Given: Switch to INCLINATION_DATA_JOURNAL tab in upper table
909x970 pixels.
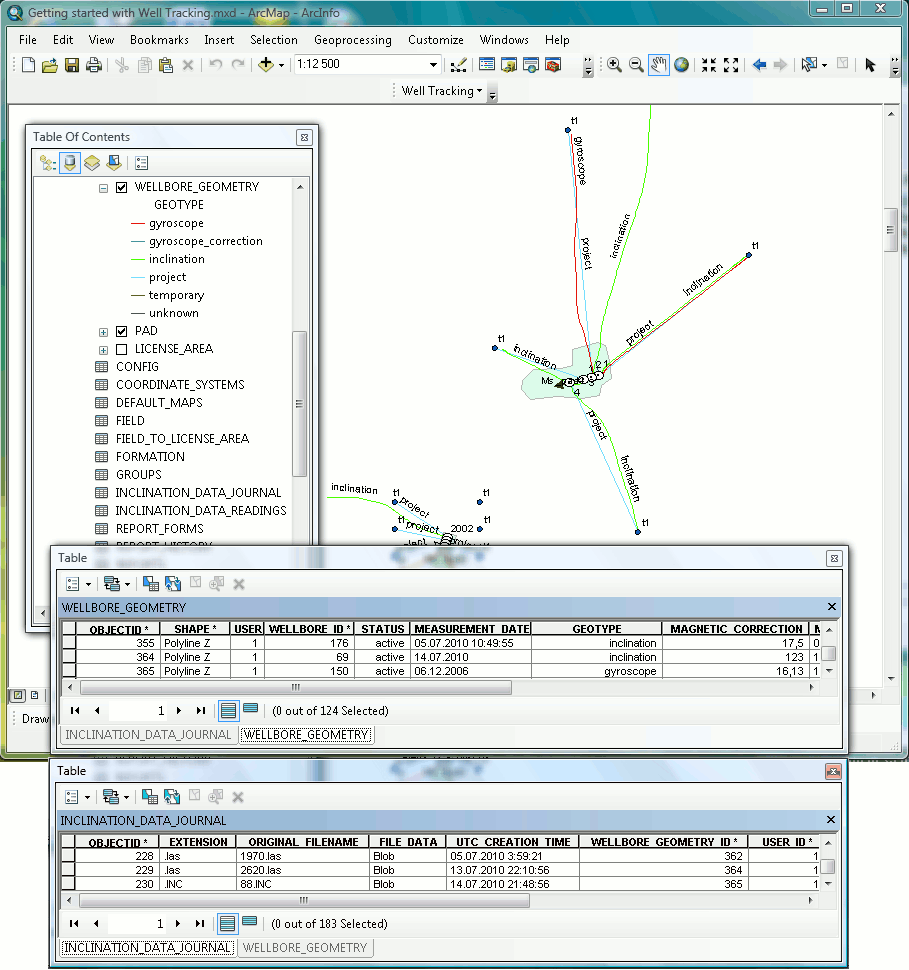Looking at the screenshot, I should (148, 734).
